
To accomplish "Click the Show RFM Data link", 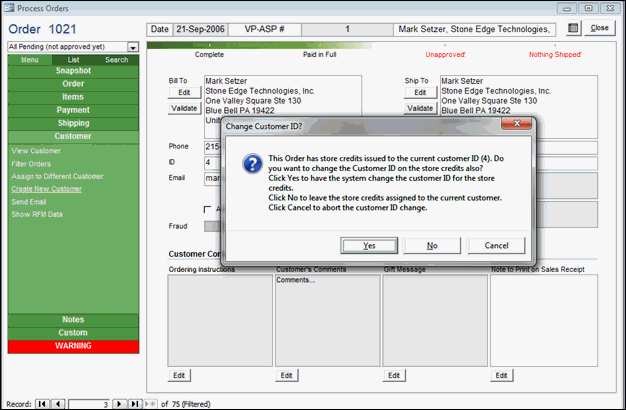I will (36, 214).
